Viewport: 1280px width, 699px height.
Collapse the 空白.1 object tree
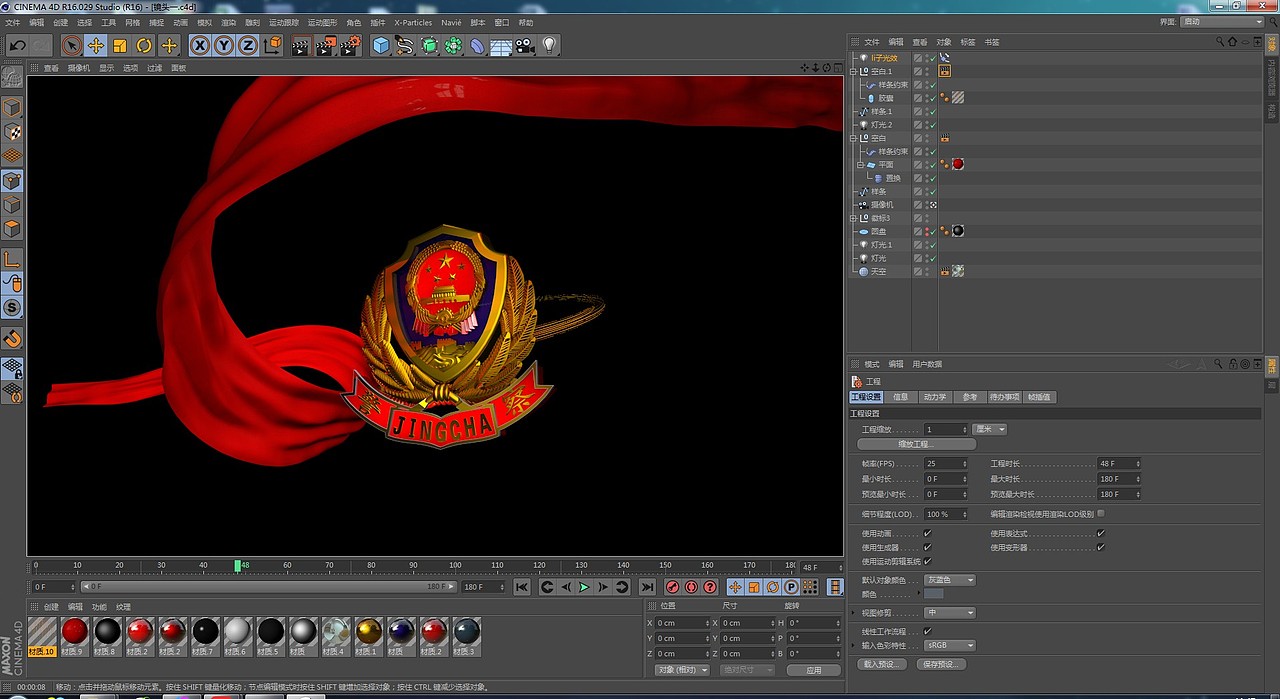pos(853,72)
